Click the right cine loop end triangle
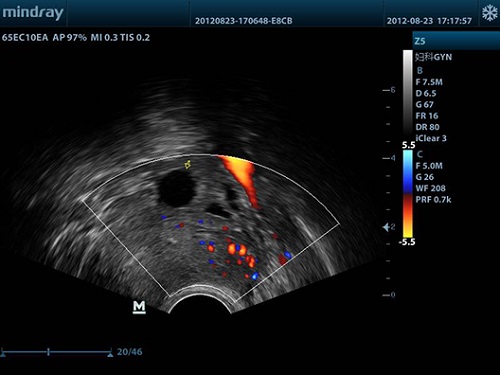Image resolution: width=500 pixels, height=375 pixels. pyautogui.click(x=110, y=354)
